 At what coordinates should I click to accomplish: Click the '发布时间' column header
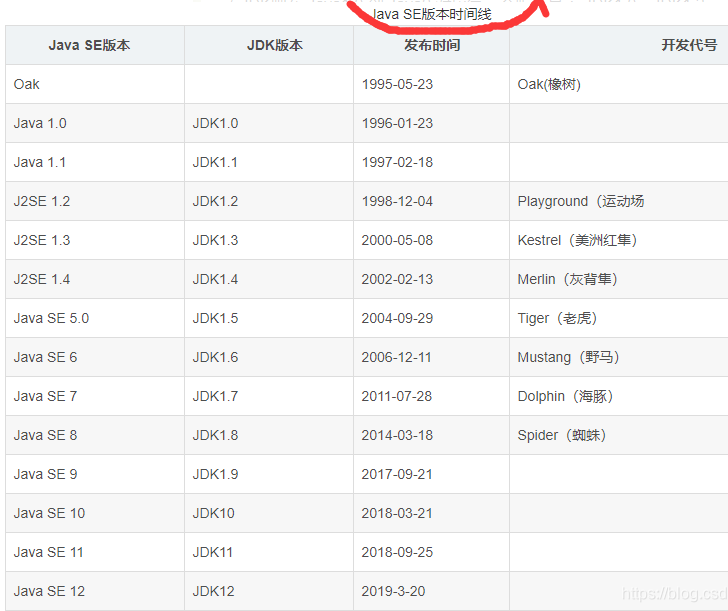pyautogui.click(x=432, y=46)
